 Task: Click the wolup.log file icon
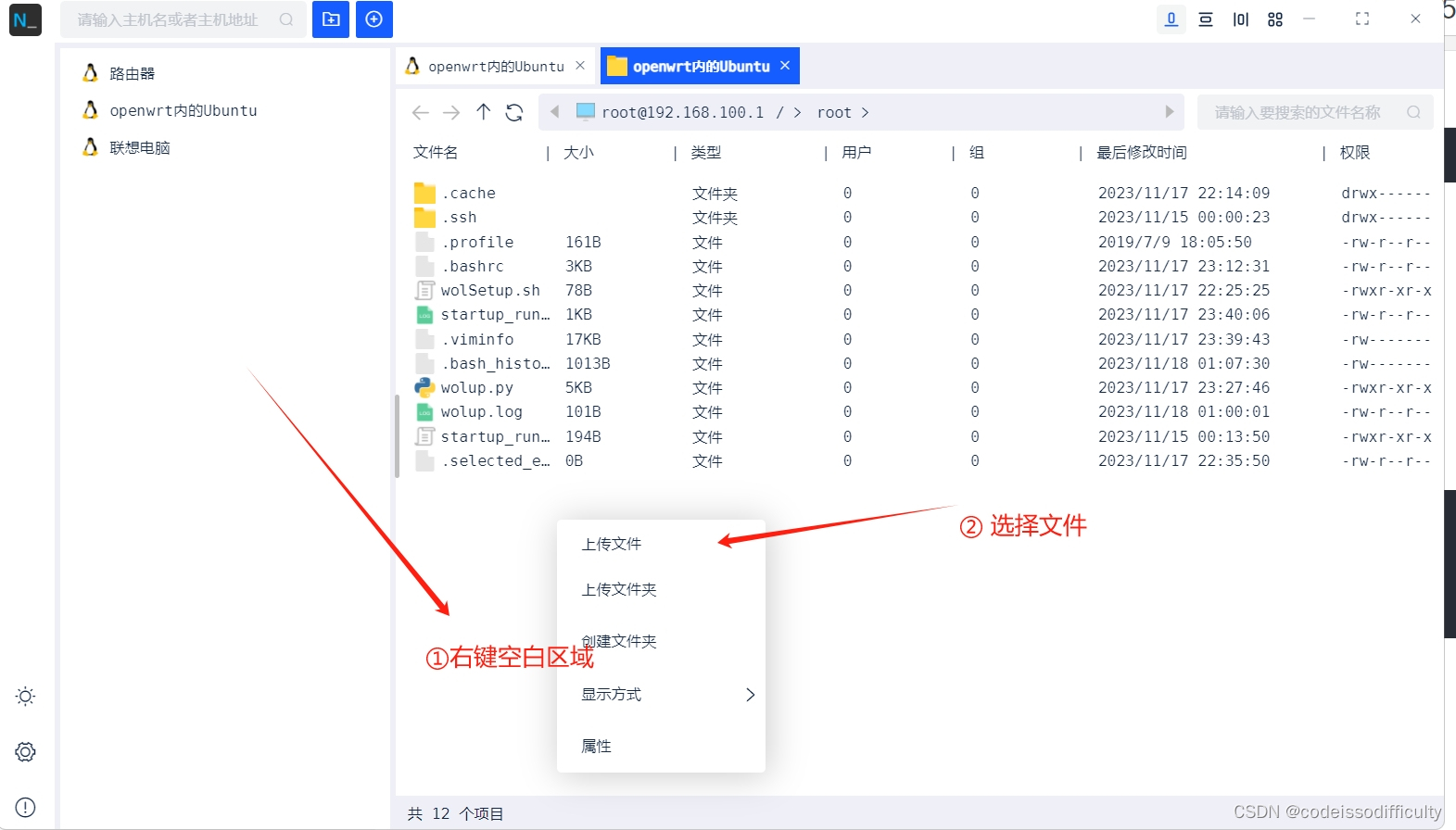point(424,411)
